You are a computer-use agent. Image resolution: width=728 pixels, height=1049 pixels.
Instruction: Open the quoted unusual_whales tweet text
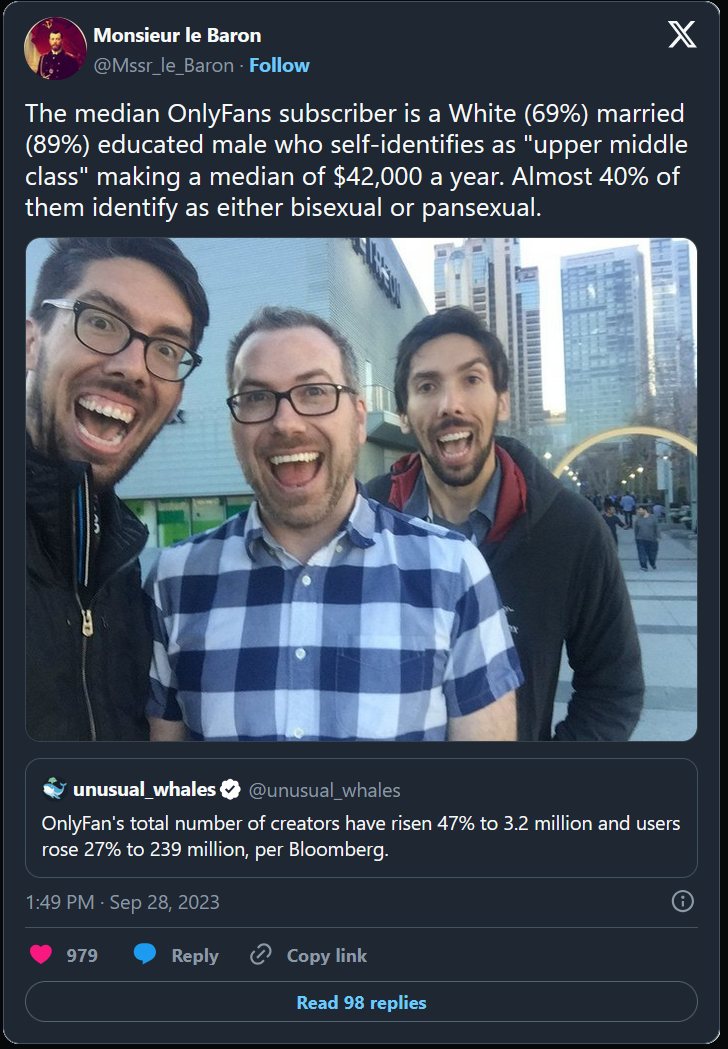pyautogui.click(x=361, y=836)
